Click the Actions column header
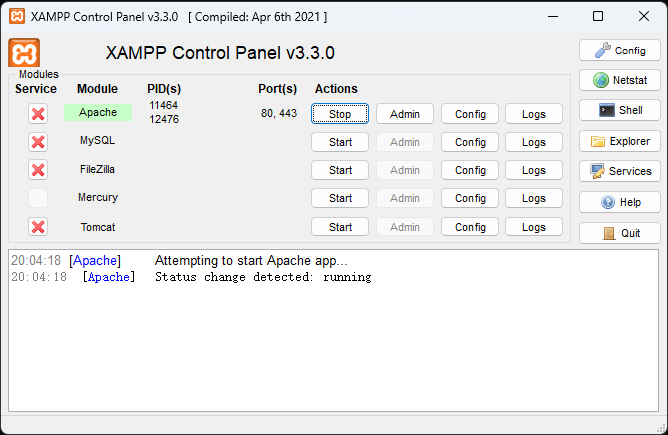Screen dimensions: 668x435 [x=336, y=89]
